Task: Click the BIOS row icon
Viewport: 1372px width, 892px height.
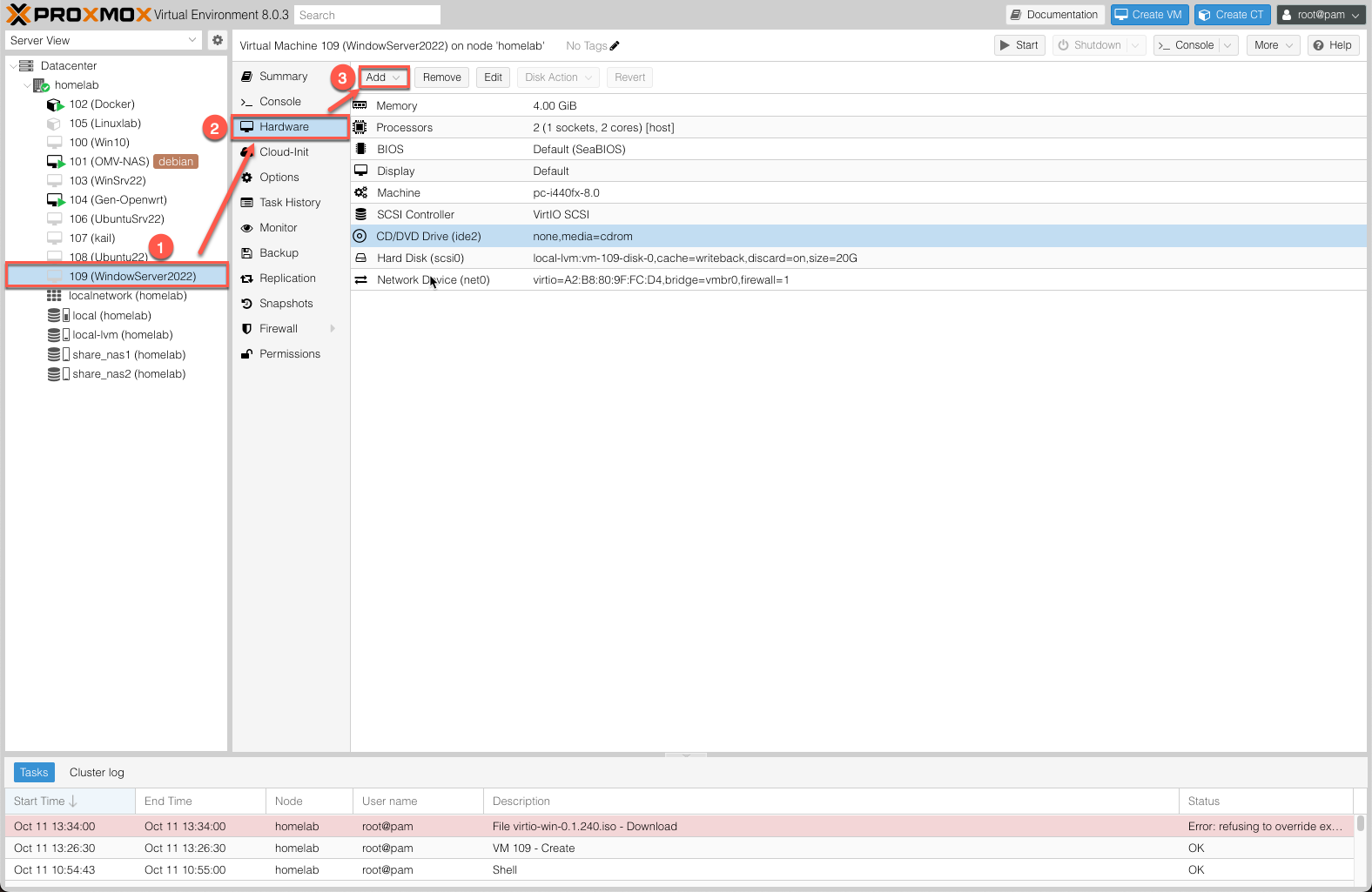Action: pos(360,149)
